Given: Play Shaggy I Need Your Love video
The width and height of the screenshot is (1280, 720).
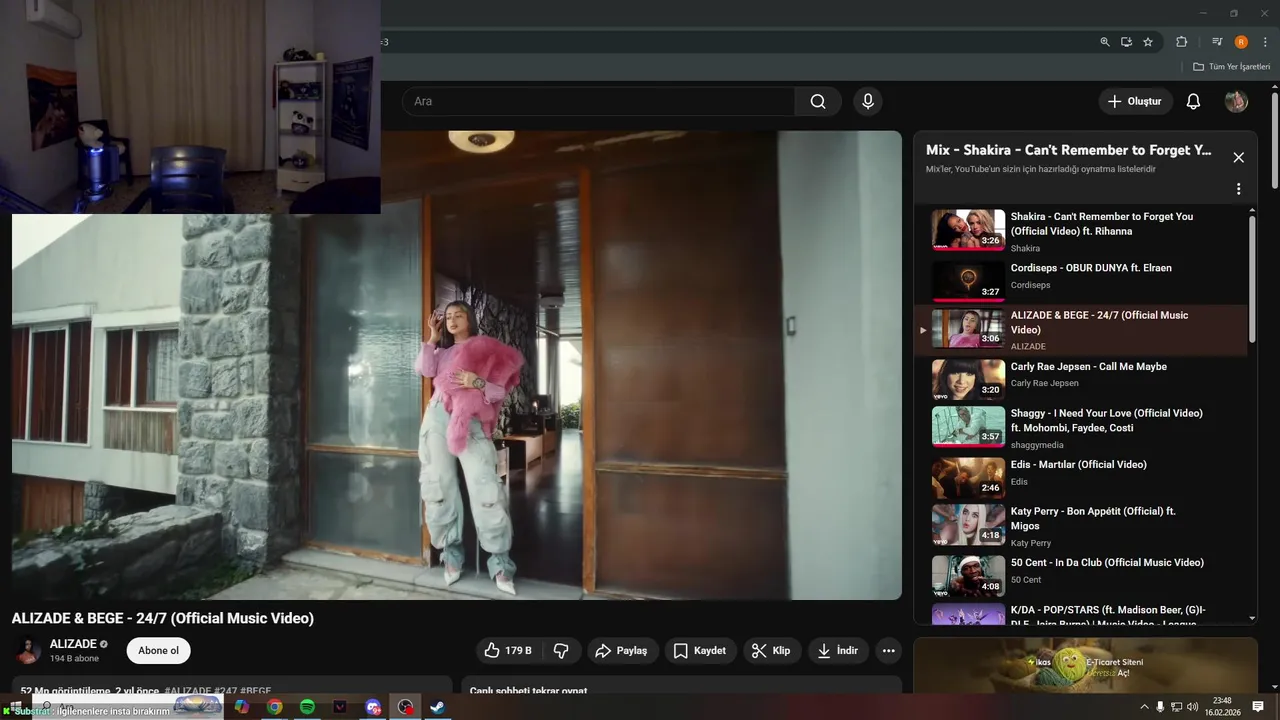Looking at the screenshot, I should (1081, 428).
